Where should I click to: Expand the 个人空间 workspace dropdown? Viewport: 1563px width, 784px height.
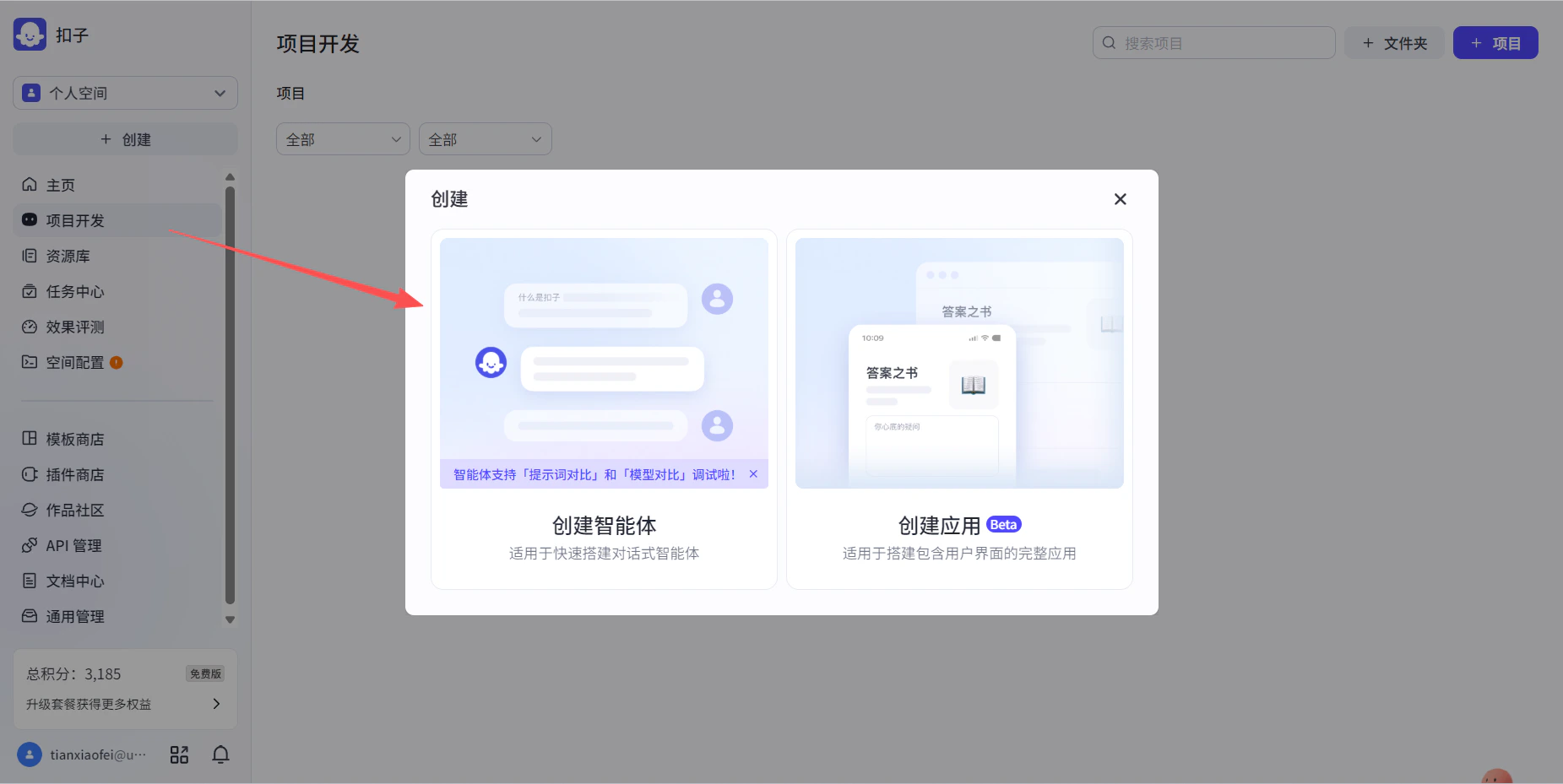[124, 93]
